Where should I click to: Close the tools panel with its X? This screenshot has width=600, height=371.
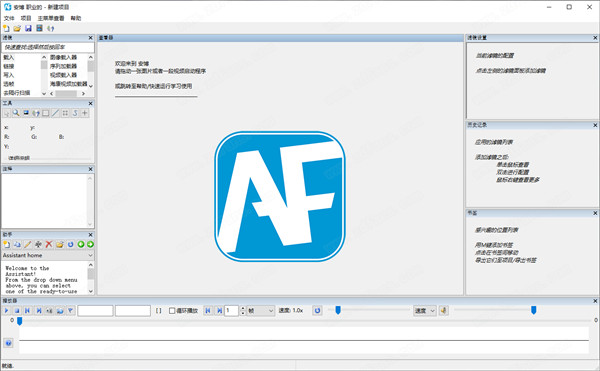pyautogui.click(x=91, y=103)
